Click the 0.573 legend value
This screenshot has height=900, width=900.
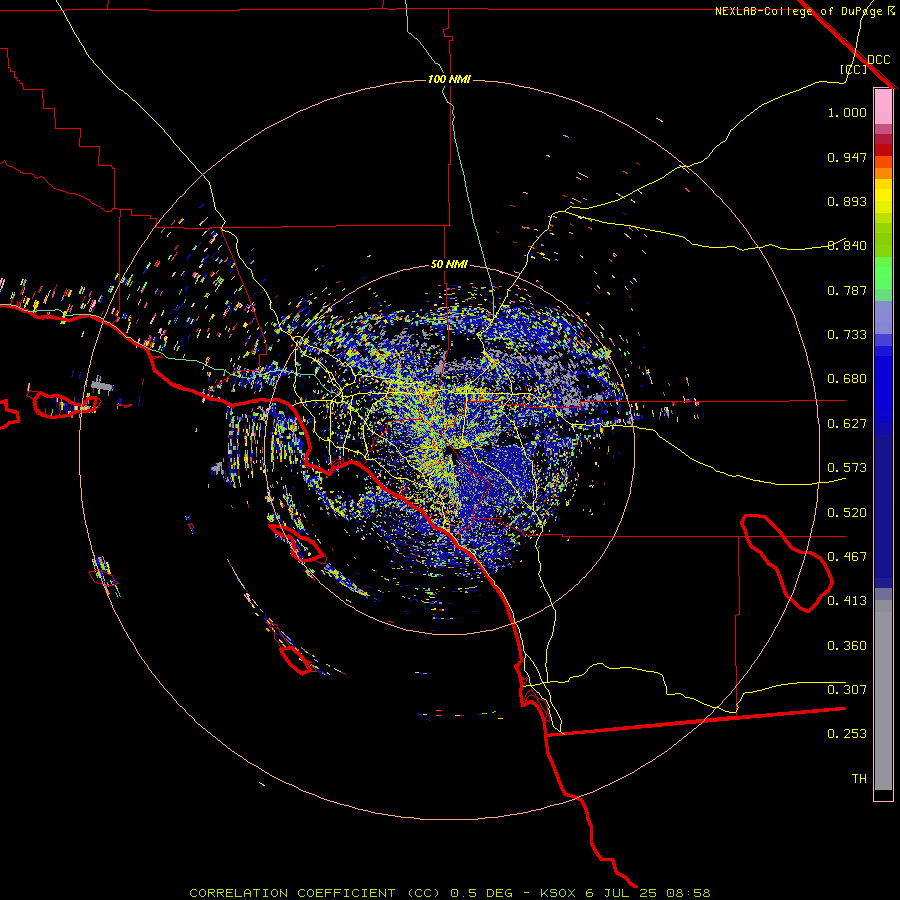pos(847,468)
